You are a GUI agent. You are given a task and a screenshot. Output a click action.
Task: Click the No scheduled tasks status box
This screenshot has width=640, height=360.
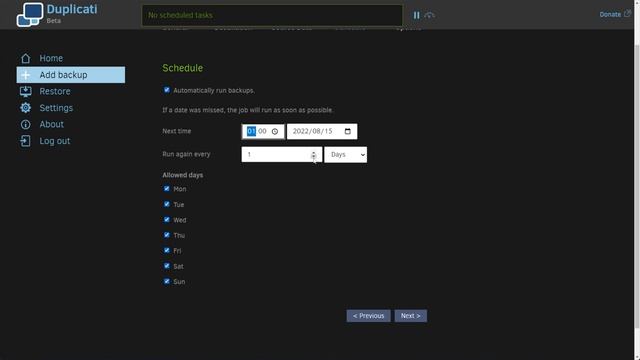tap(272, 15)
